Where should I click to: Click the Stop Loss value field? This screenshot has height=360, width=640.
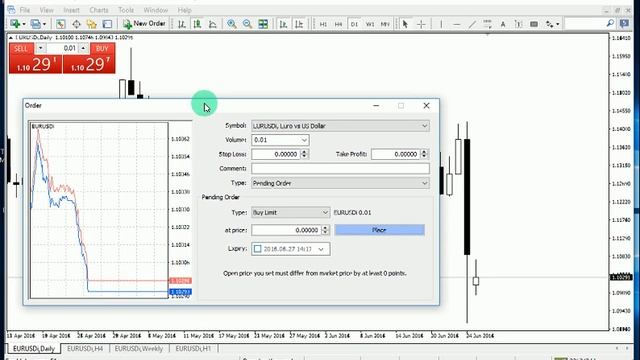(x=276, y=154)
